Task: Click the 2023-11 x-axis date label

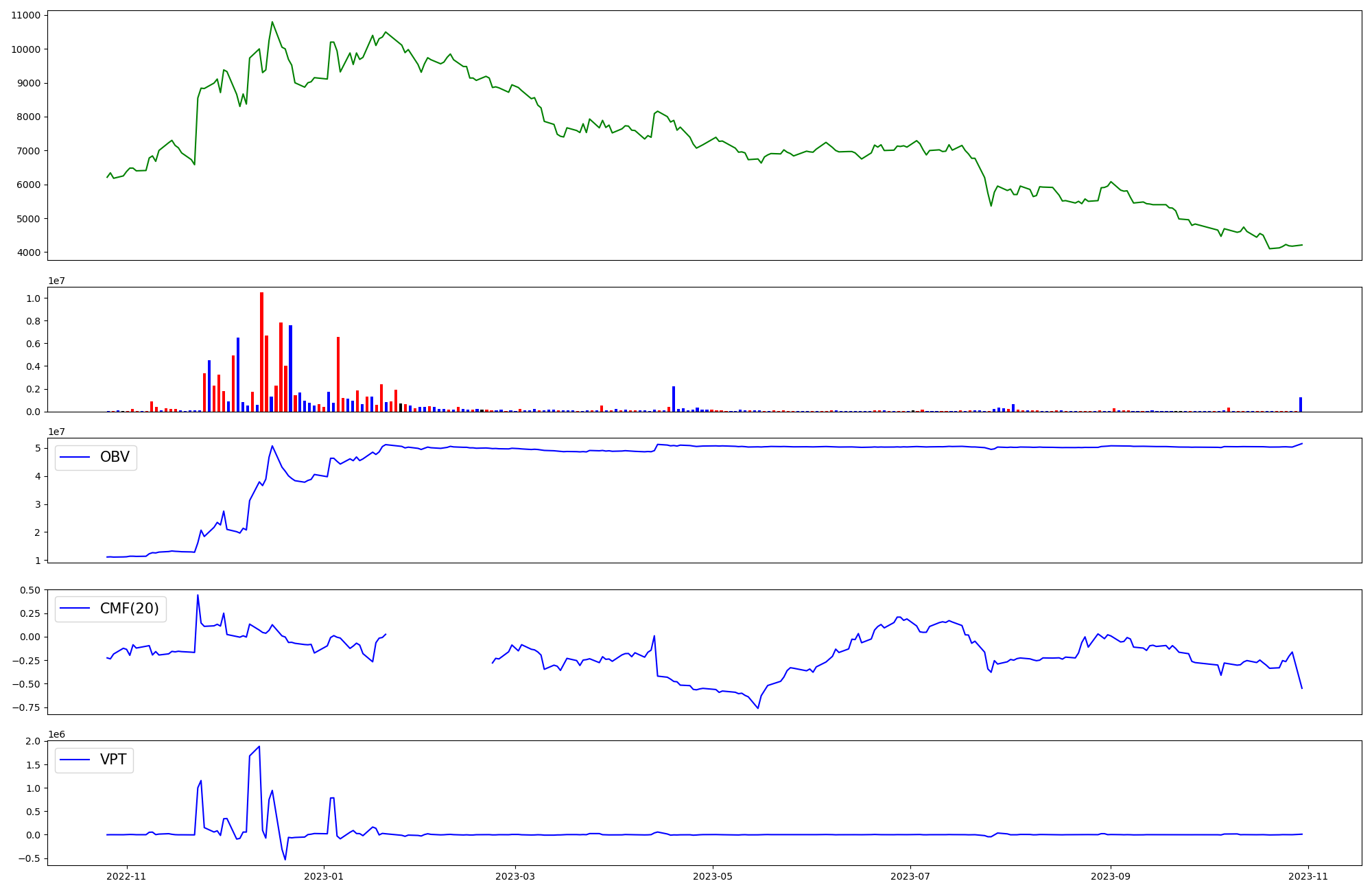Action: point(1308,876)
